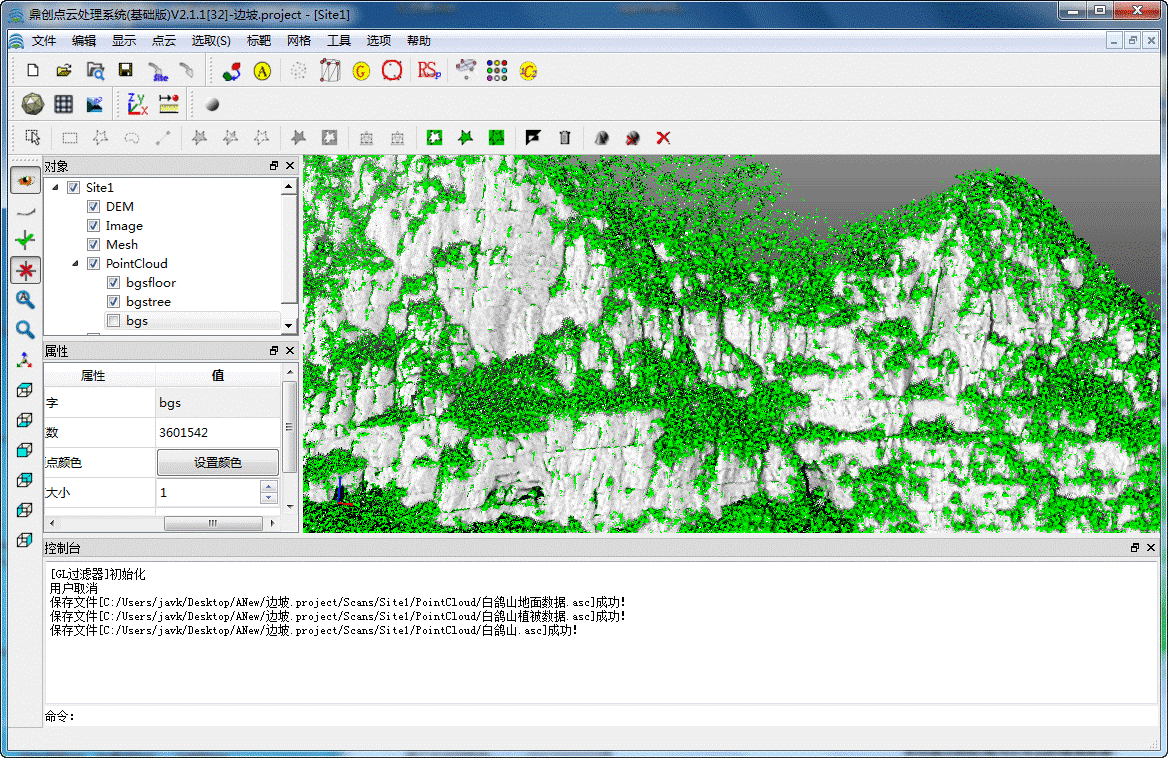Collapse the Site1 tree node
Screen dimensions: 1168x758
(x=55, y=188)
